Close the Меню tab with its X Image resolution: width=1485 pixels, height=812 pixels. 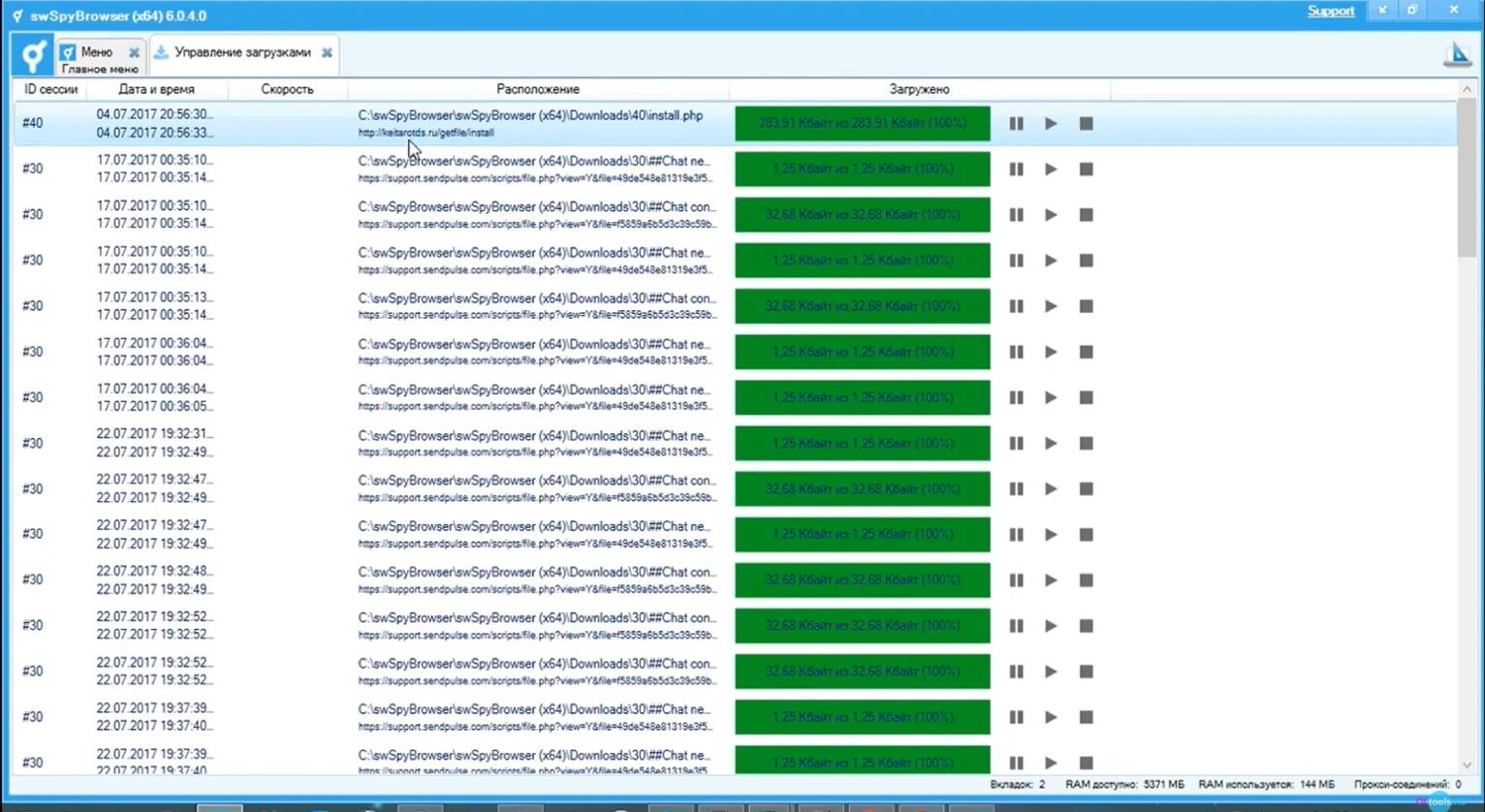(134, 52)
